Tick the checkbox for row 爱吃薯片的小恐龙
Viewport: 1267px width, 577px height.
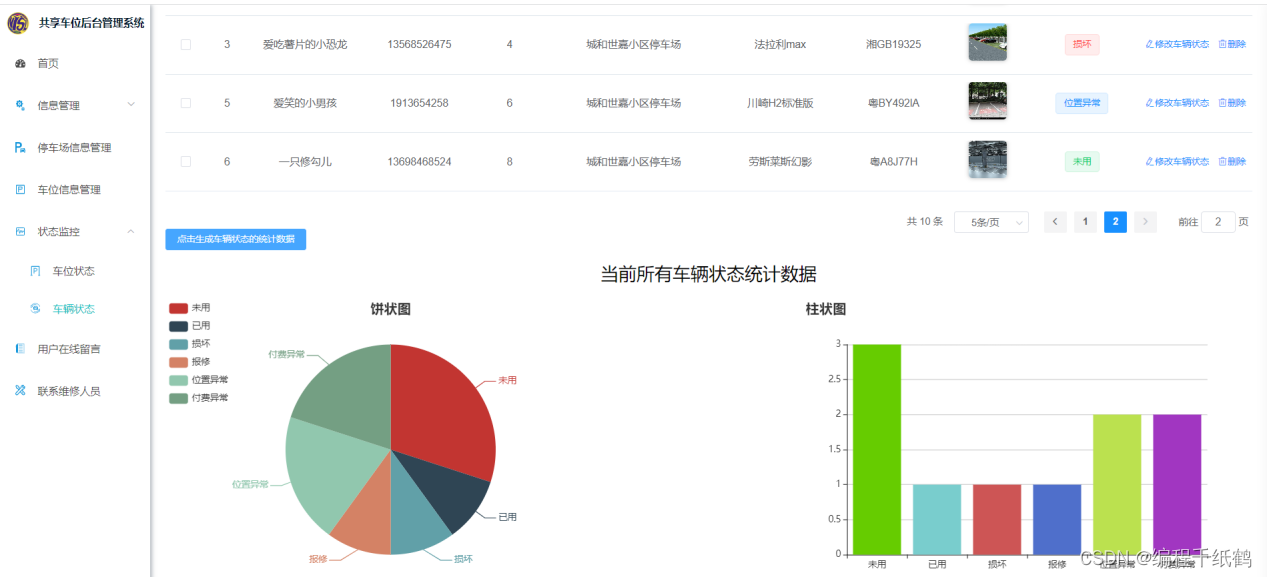tap(185, 44)
